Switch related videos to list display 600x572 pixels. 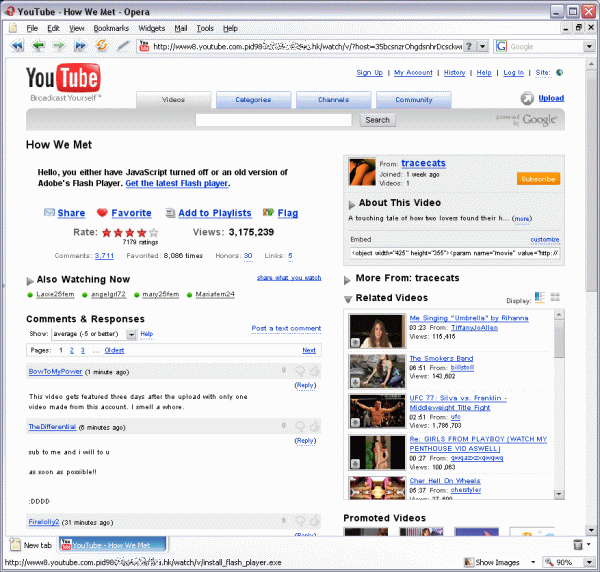(x=540, y=297)
